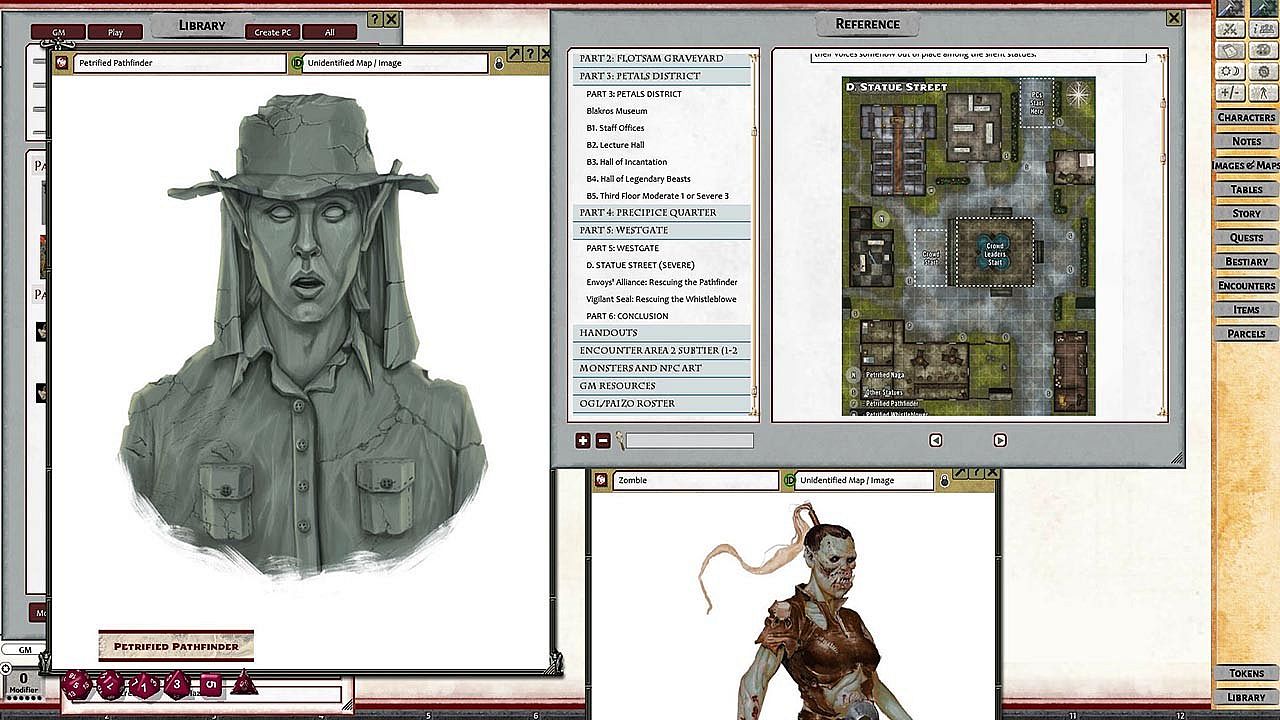Click the All filter button in Library

(x=330, y=32)
